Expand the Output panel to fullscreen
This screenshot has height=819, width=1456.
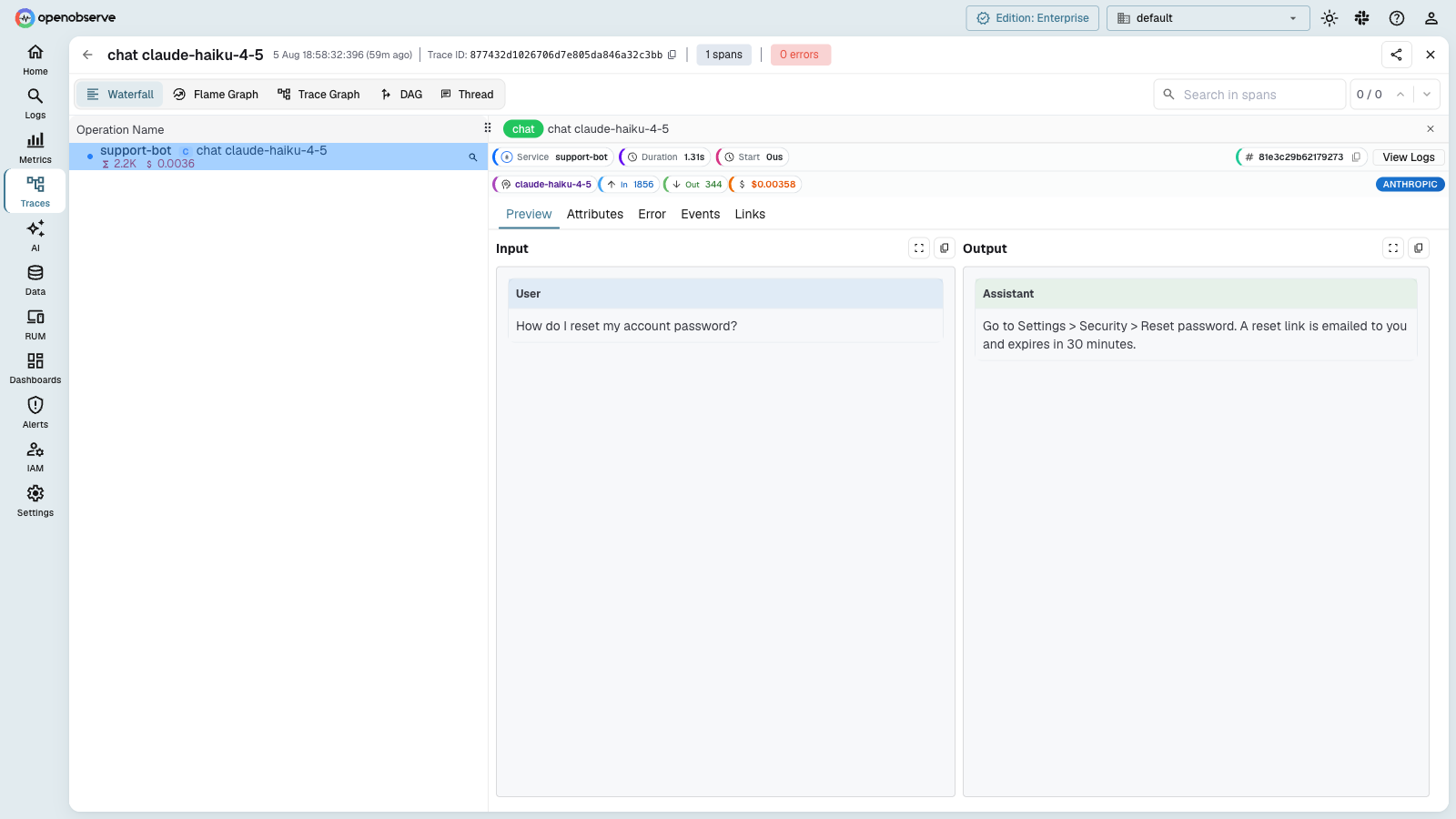(1393, 248)
